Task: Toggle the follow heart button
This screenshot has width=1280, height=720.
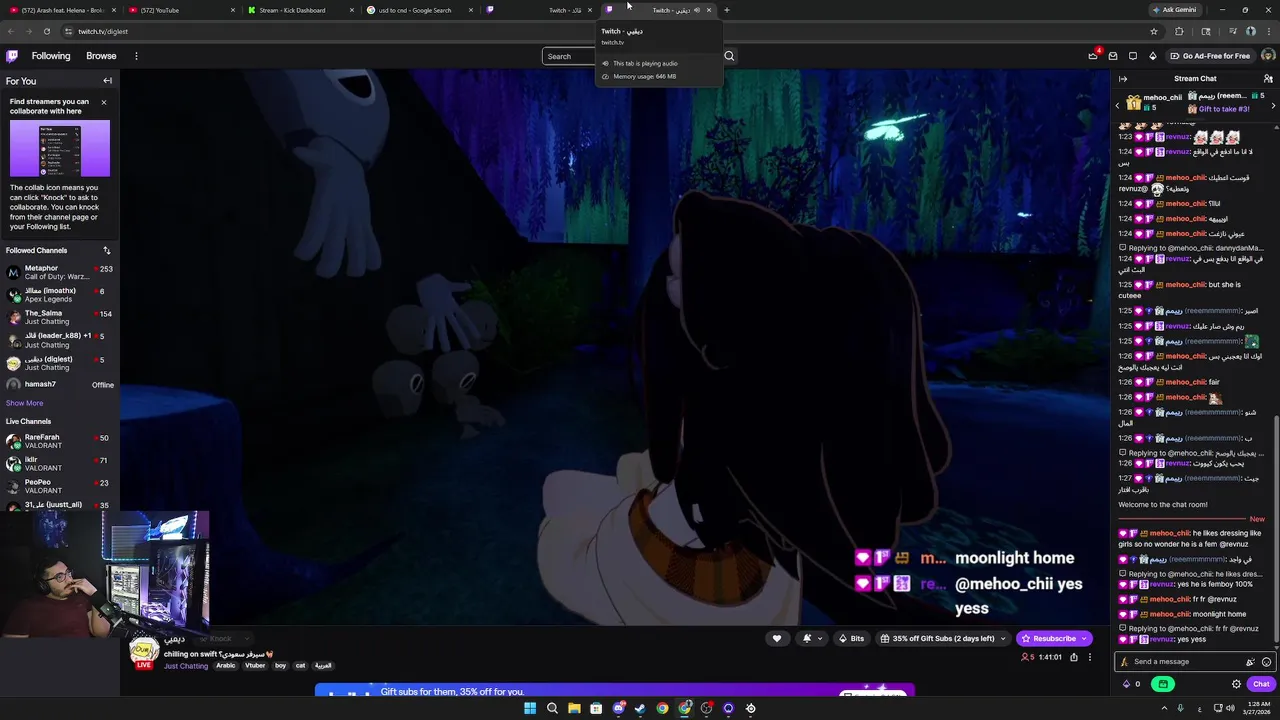Action: pyautogui.click(x=776, y=638)
